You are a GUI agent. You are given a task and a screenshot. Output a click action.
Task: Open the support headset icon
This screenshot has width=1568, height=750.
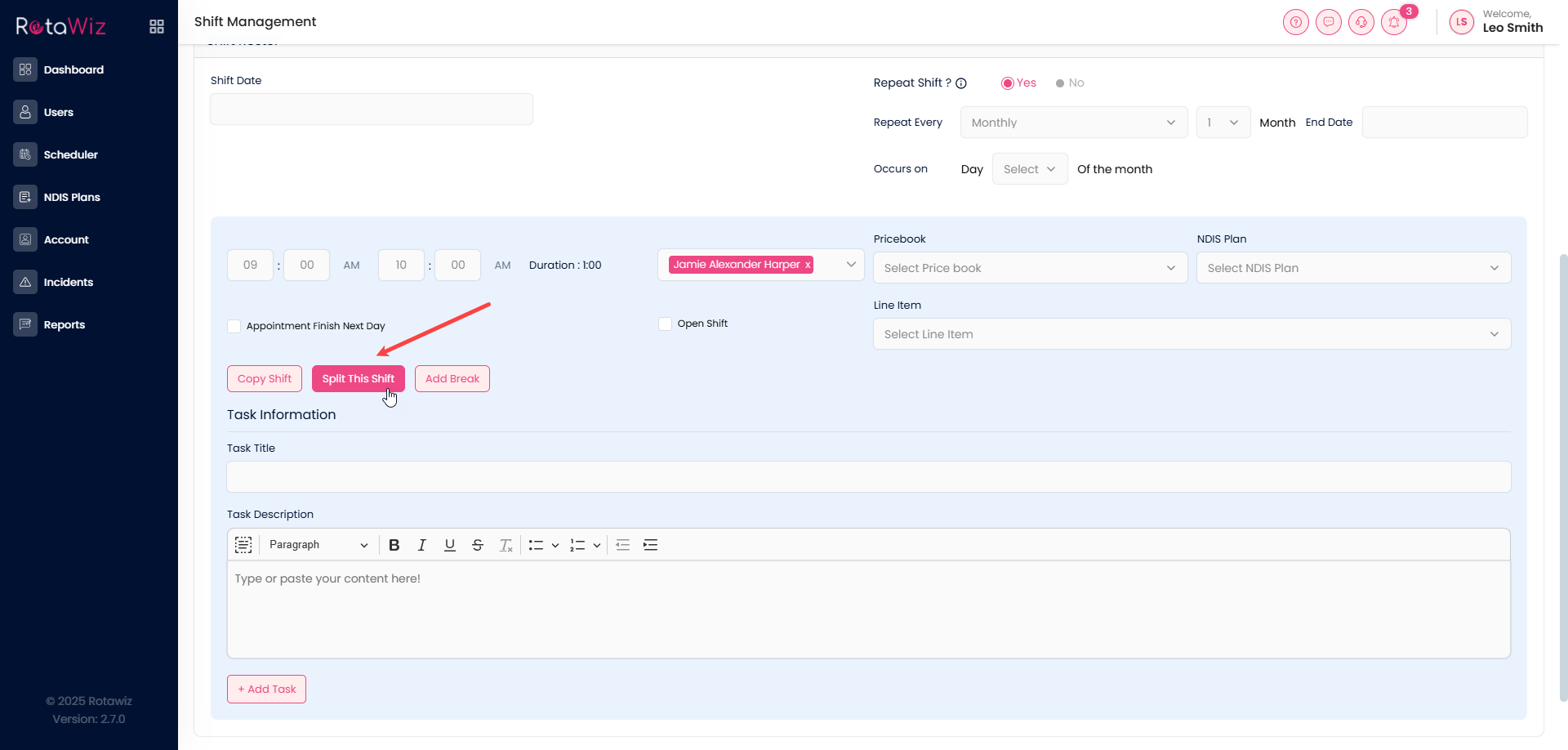1361,22
